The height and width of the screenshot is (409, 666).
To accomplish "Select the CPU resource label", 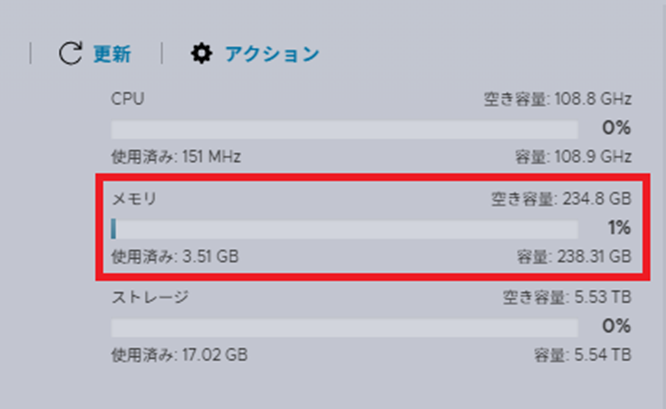I will (x=127, y=99).
